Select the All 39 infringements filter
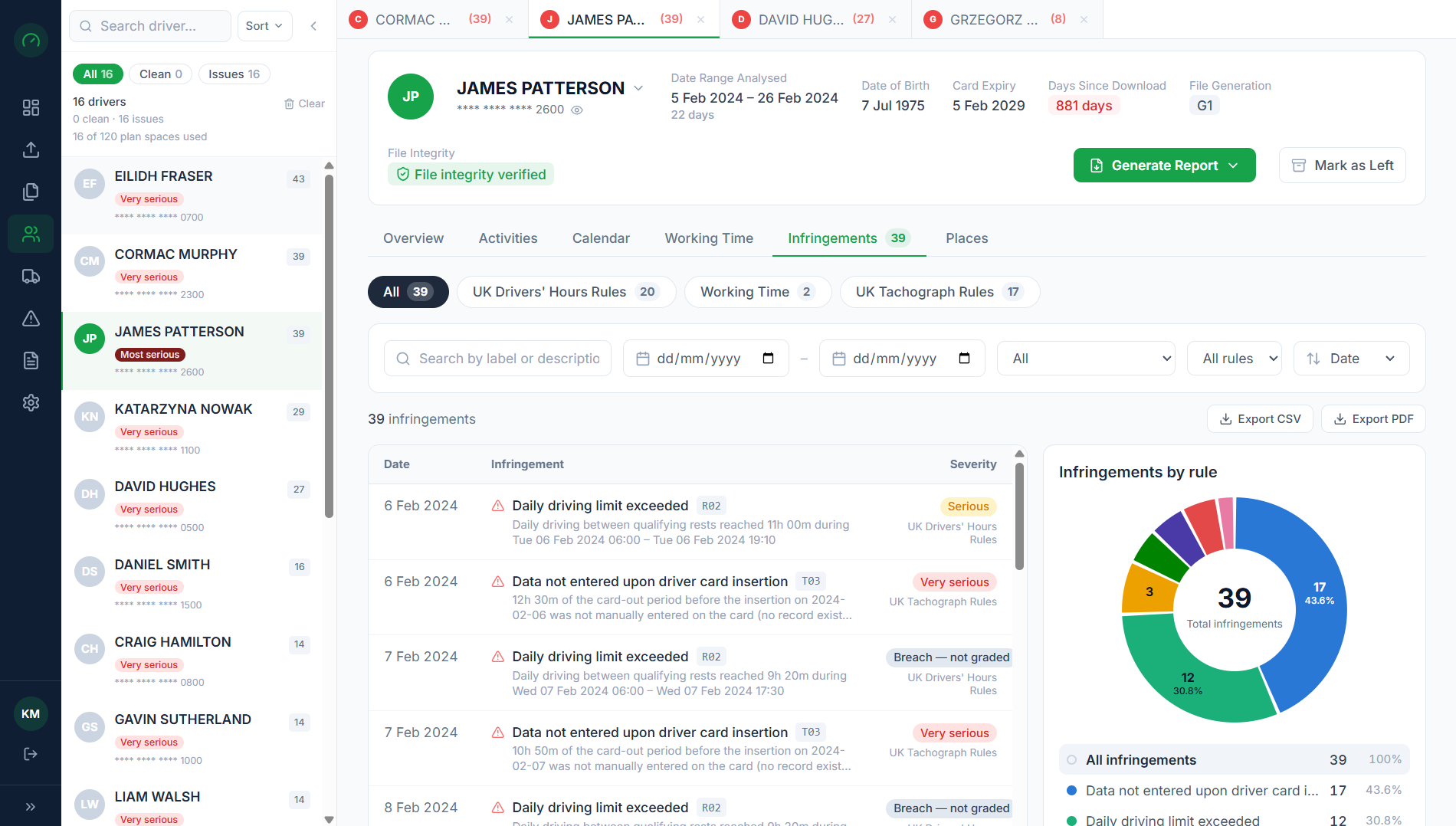1456x826 pixels. [408, 292]
